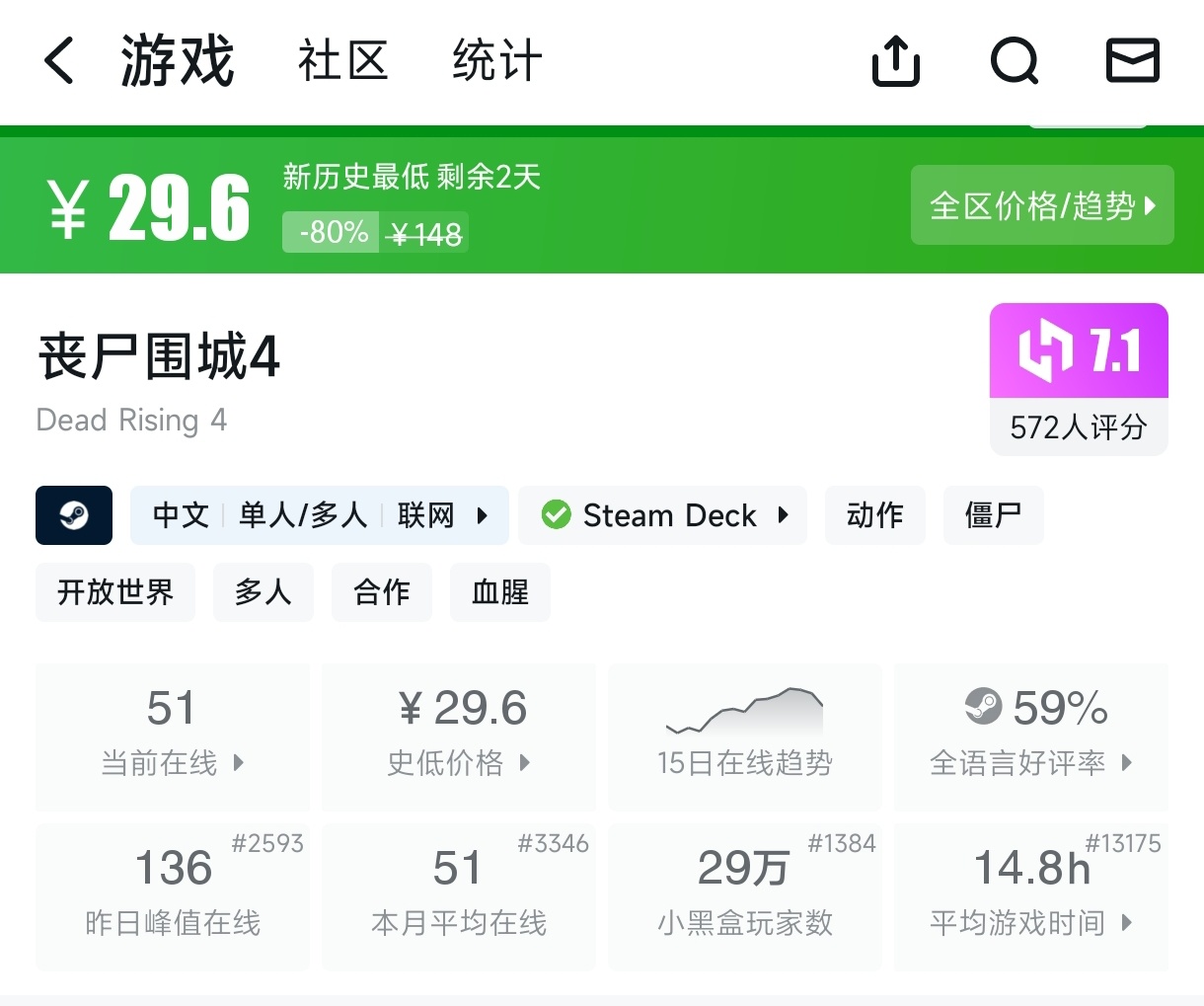
Task: Open messages via the envelope icon
Action: tap(1132, 61)
